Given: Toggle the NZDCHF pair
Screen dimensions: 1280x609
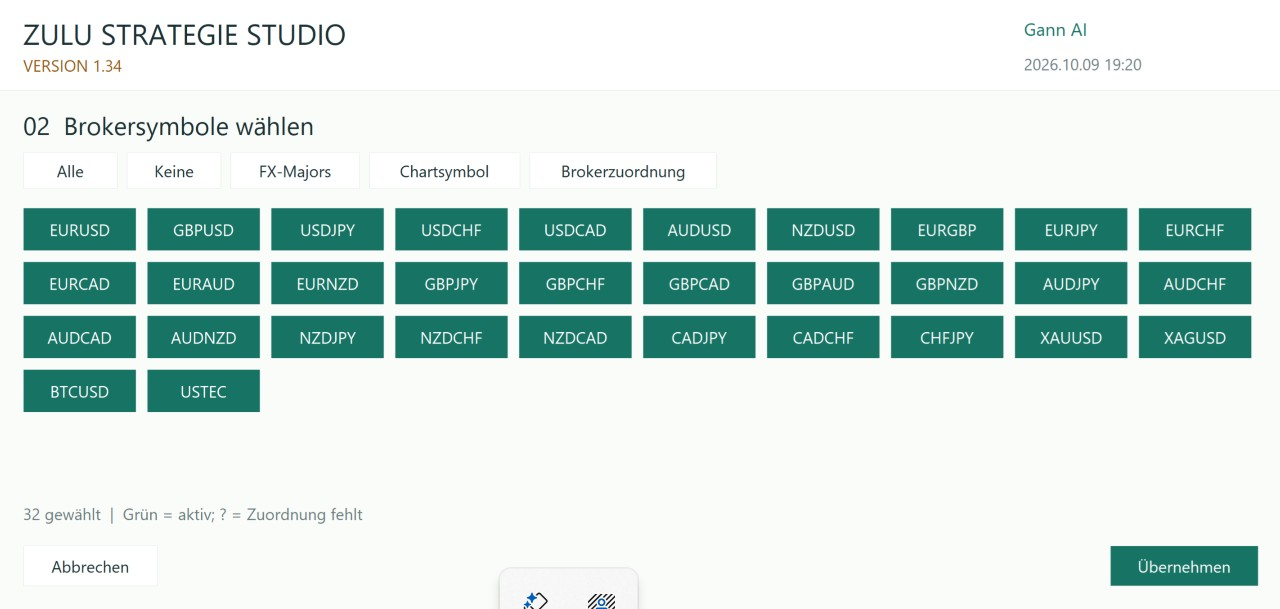Looking at the screenshot, I should (x=452, y=338).
